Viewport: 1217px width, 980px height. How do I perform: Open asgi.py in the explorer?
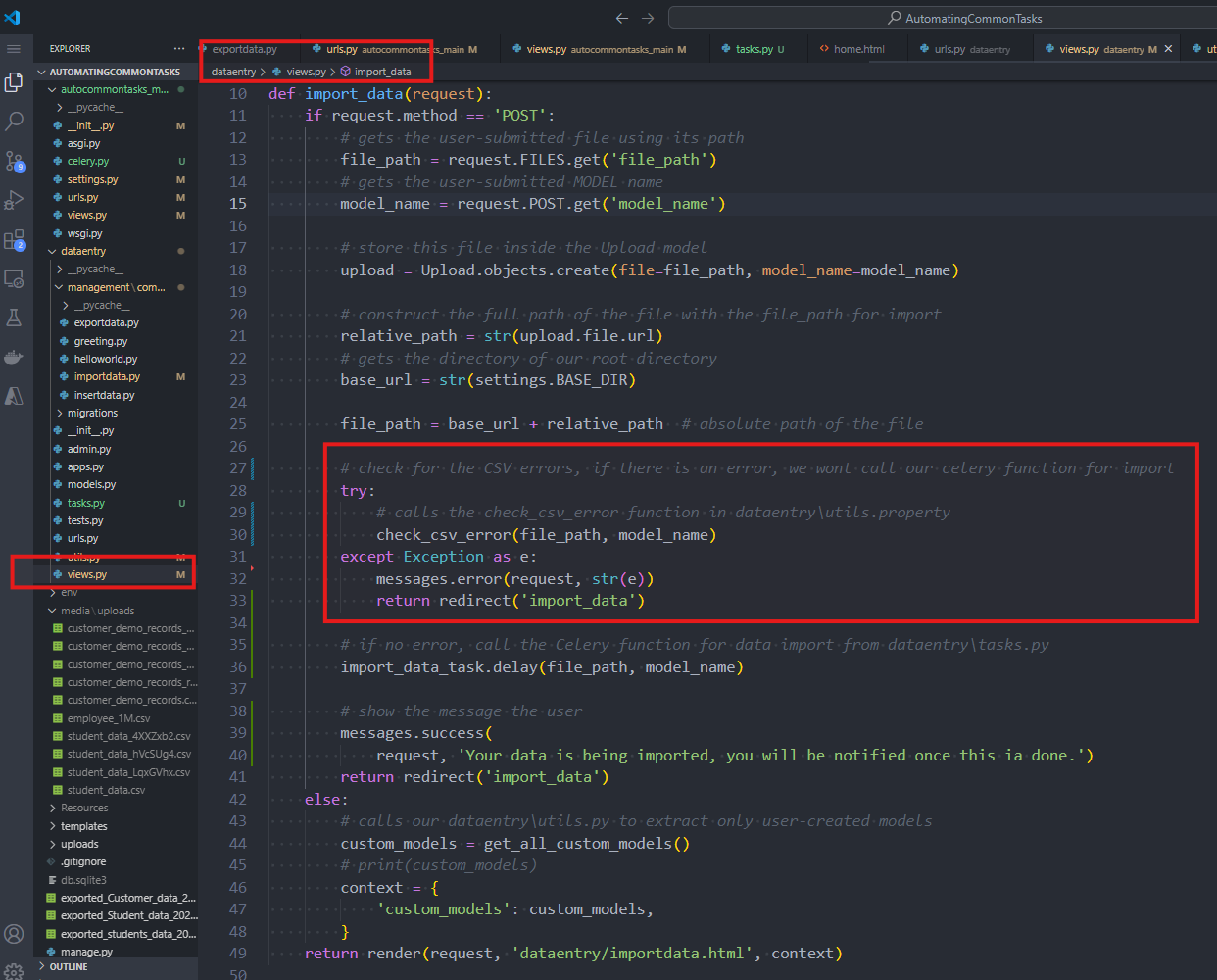coord(115,143)
